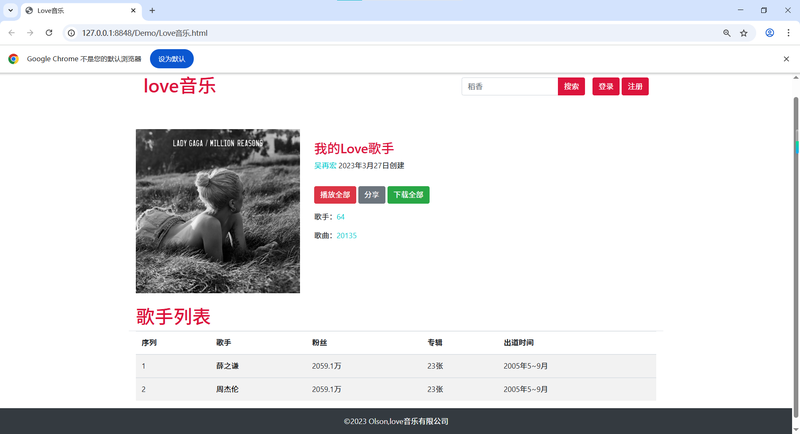The width and height of the screenshot is (800, 434).
Task: Click the 播放全部 button
Action: click(x=335, y=195)
